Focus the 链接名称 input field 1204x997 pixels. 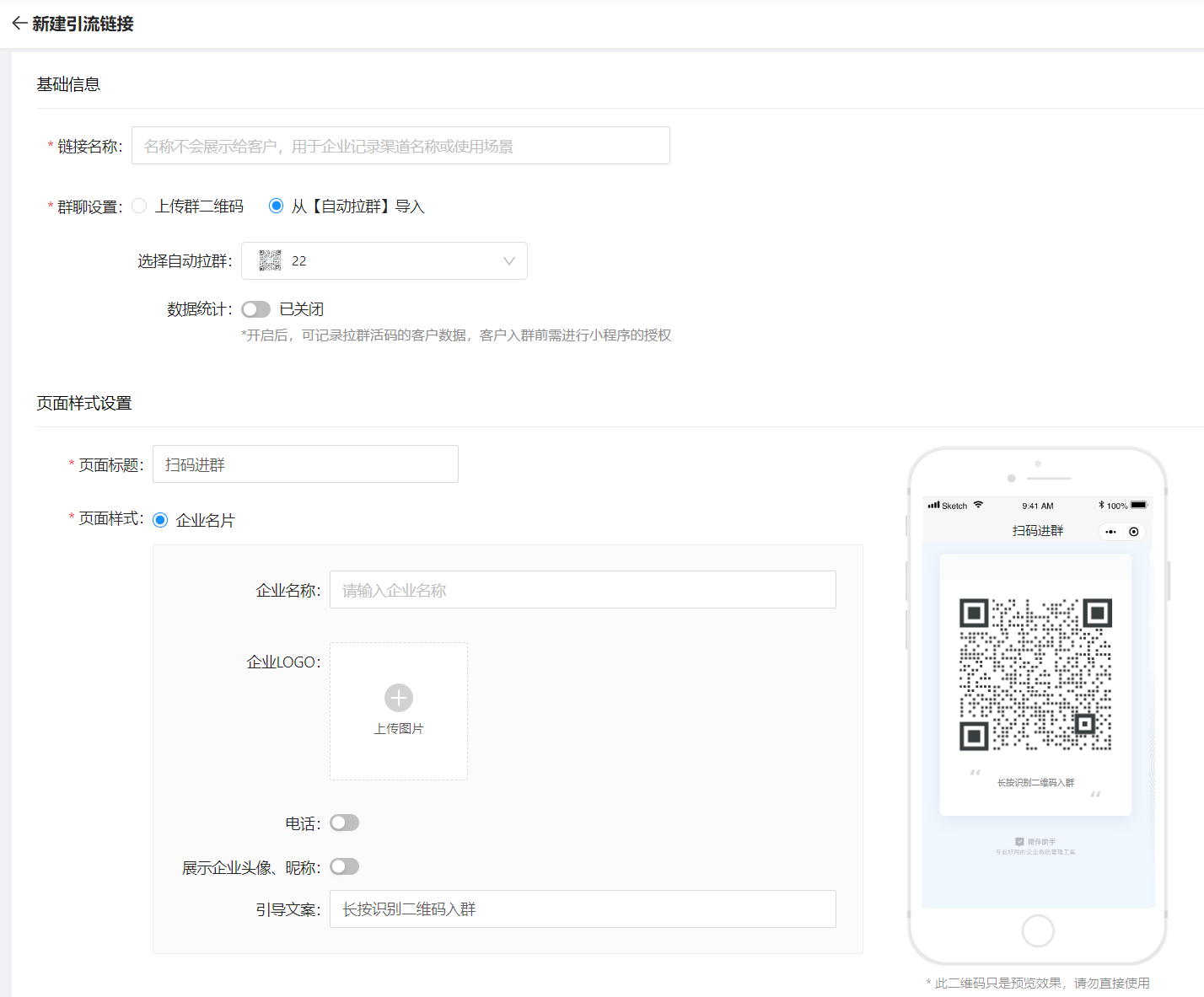400,146
